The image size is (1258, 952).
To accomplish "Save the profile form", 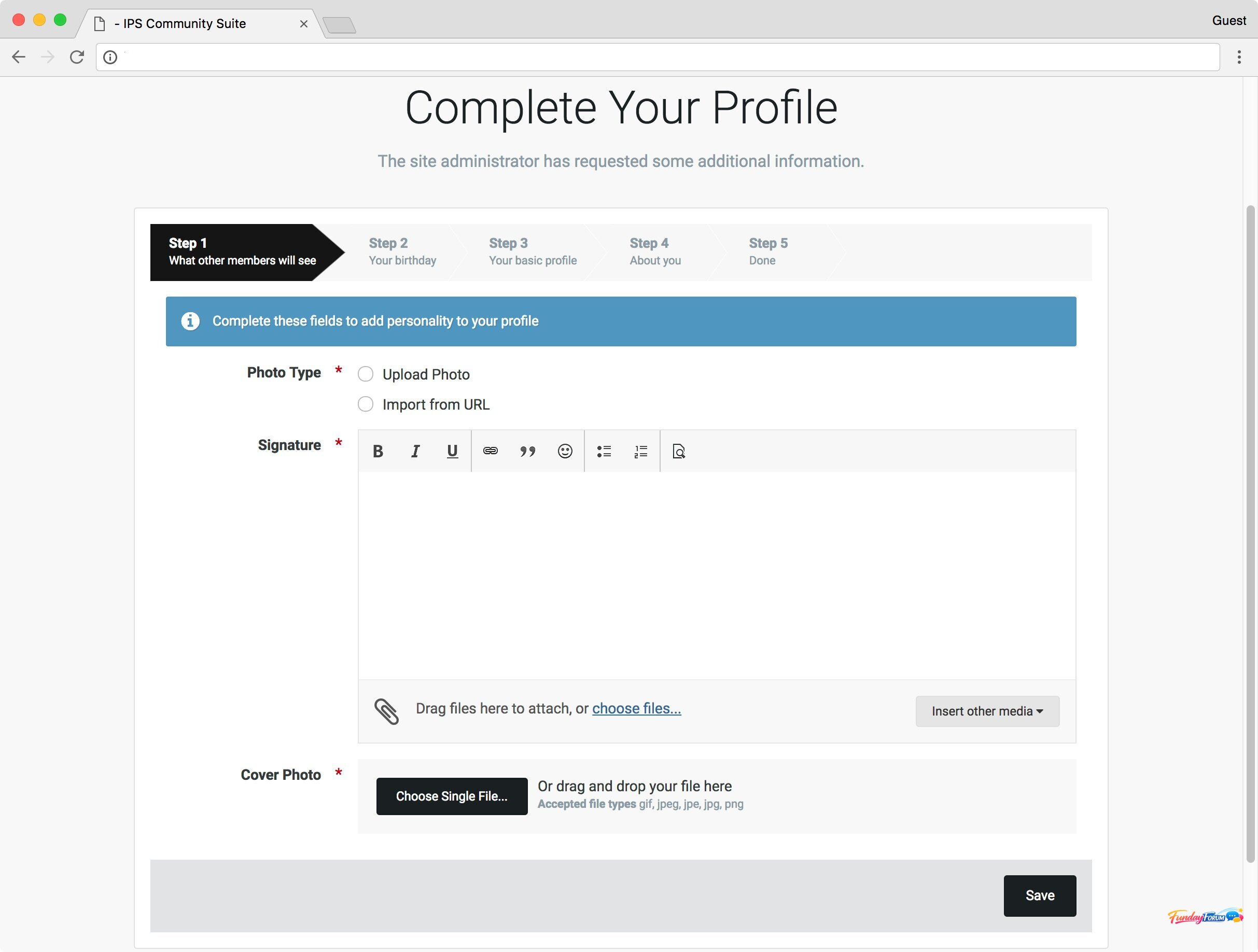I will 1040,895.
